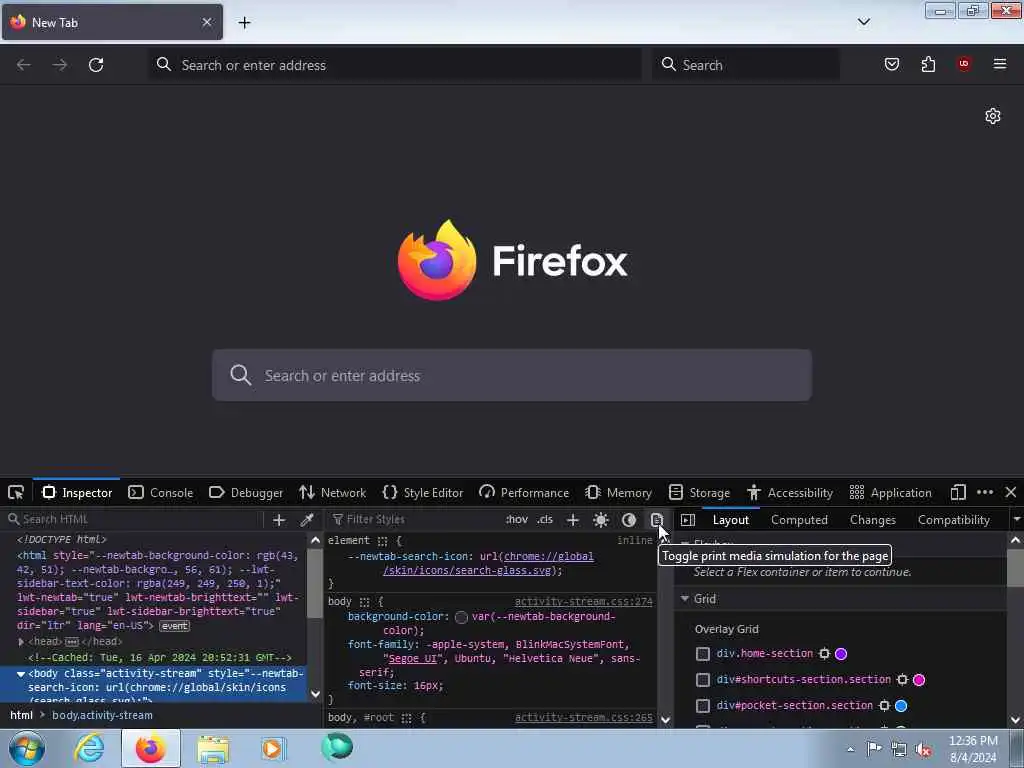Expand the head element in markup tree
The height and width of the screenshot is (768, 1024).
click(21, 642)
